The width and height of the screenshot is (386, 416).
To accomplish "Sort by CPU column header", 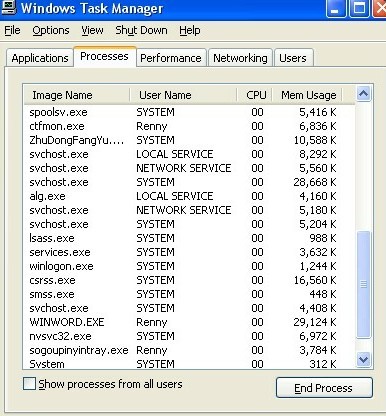I will click(255, 95).
